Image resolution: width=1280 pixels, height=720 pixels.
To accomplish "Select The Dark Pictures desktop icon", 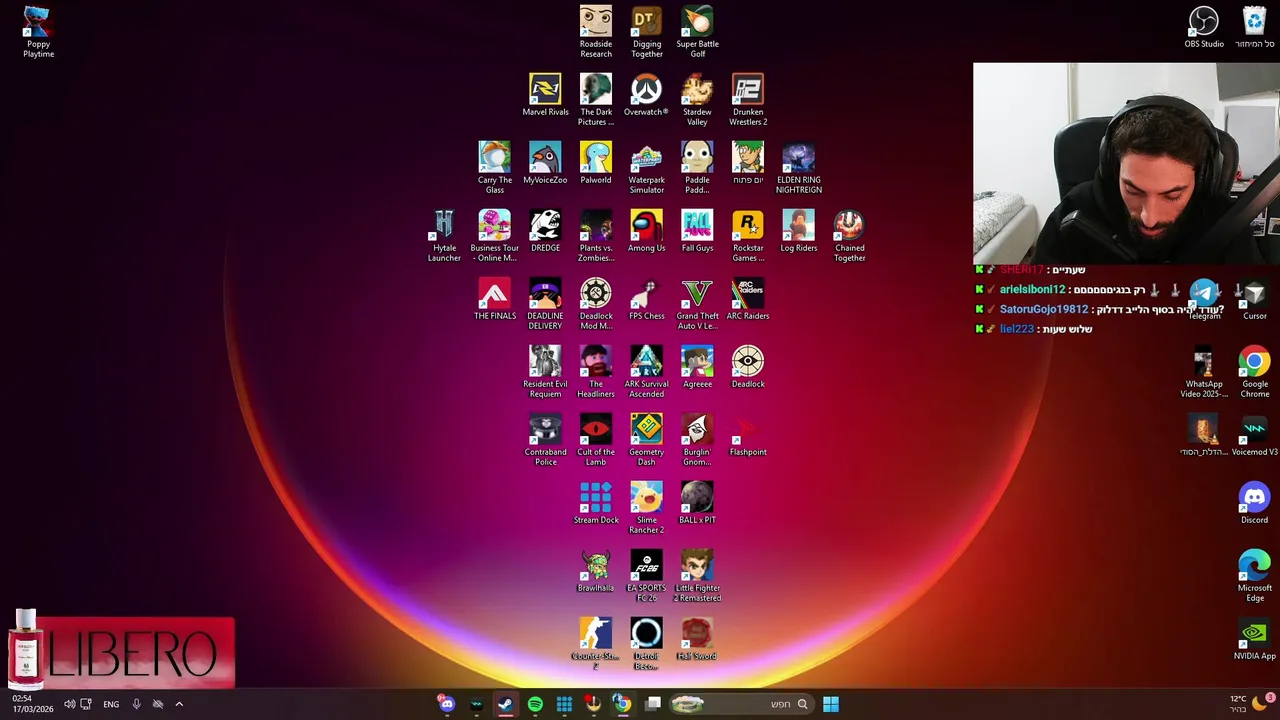I will (596, 100).
